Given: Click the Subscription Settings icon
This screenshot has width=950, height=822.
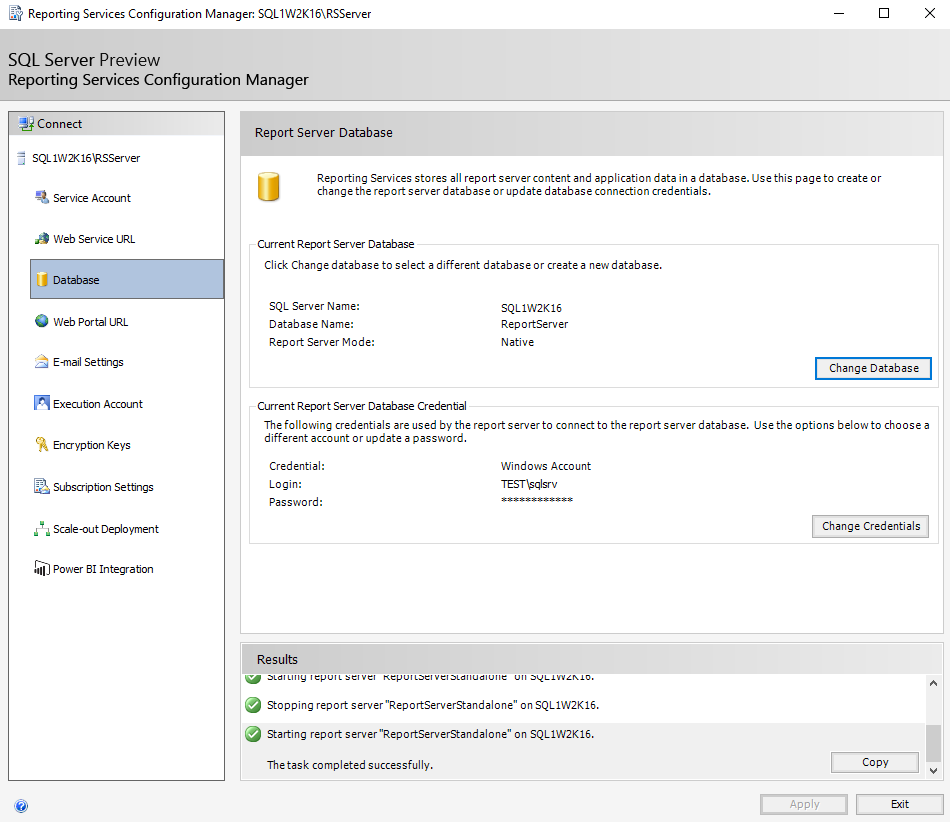Looking at the screenshot, I should tap(42, 486).
